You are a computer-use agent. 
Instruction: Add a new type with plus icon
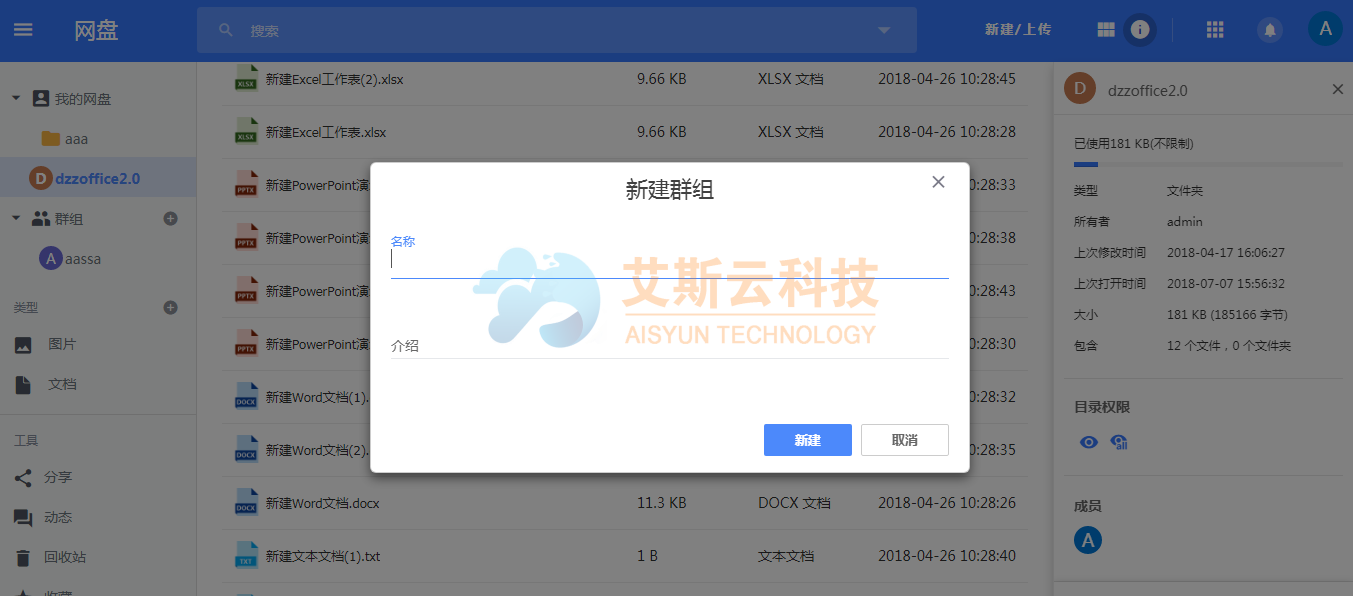point(170,307)
